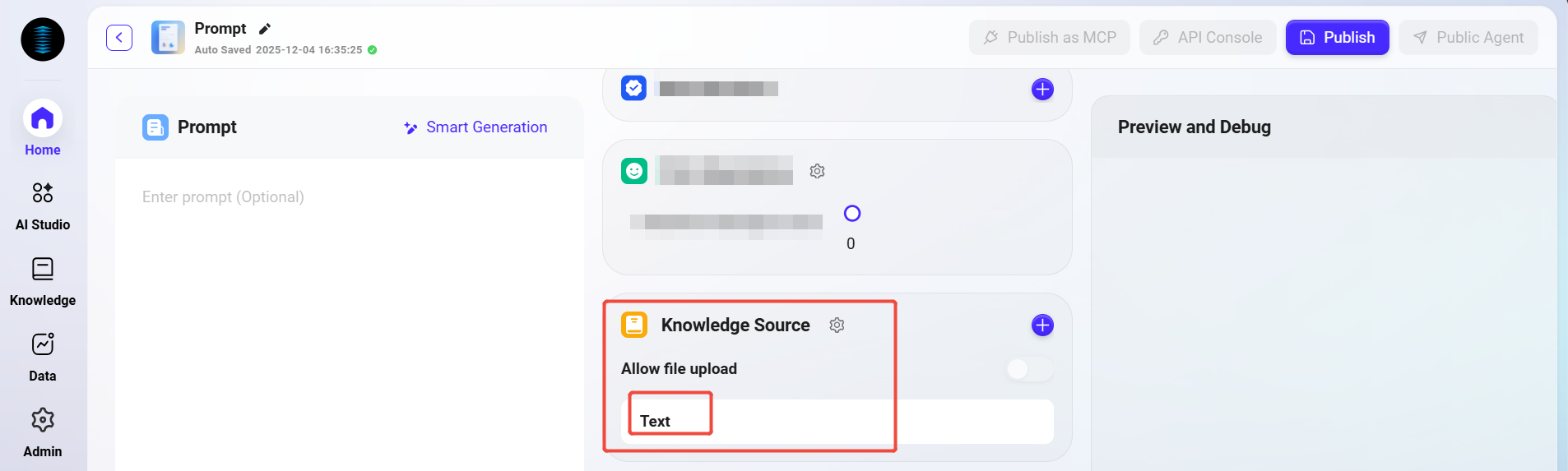Image resolution: width=1568 pixels, height=471 pixels.
Task: Click the plus button in the top card
Action: click(1042, 90)
